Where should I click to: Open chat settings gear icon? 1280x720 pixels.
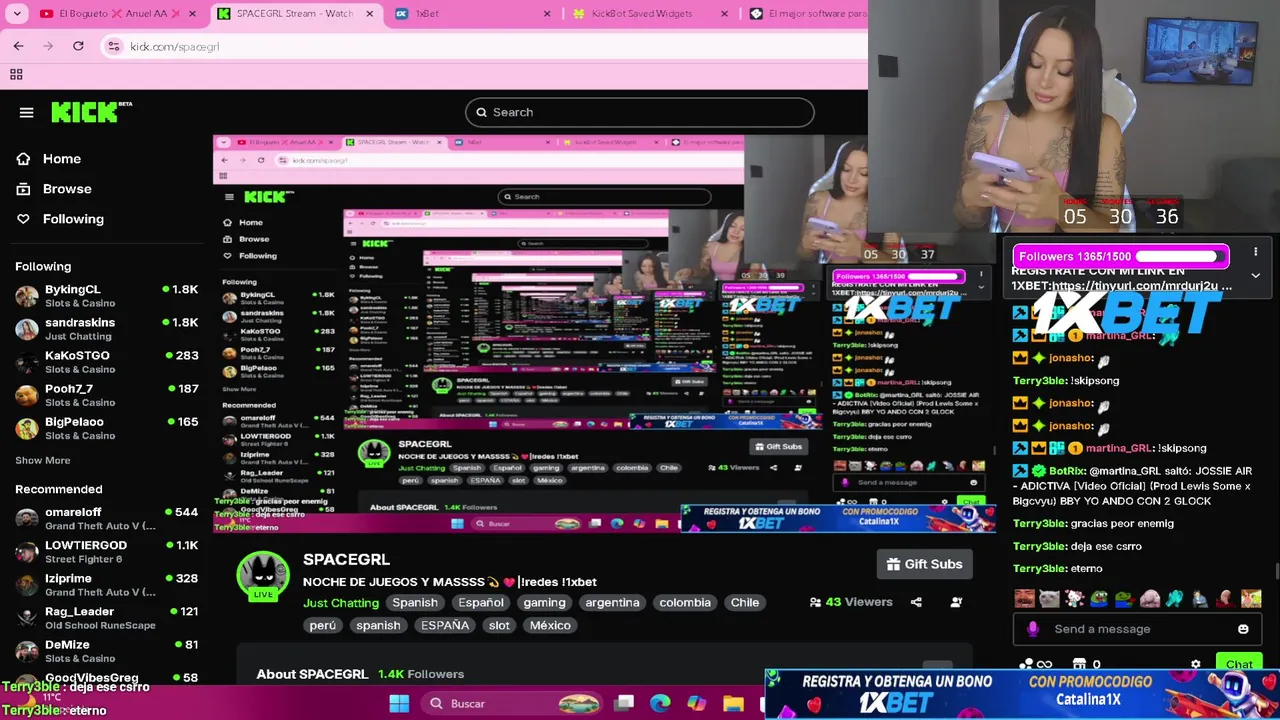(x=1195, y=664)
